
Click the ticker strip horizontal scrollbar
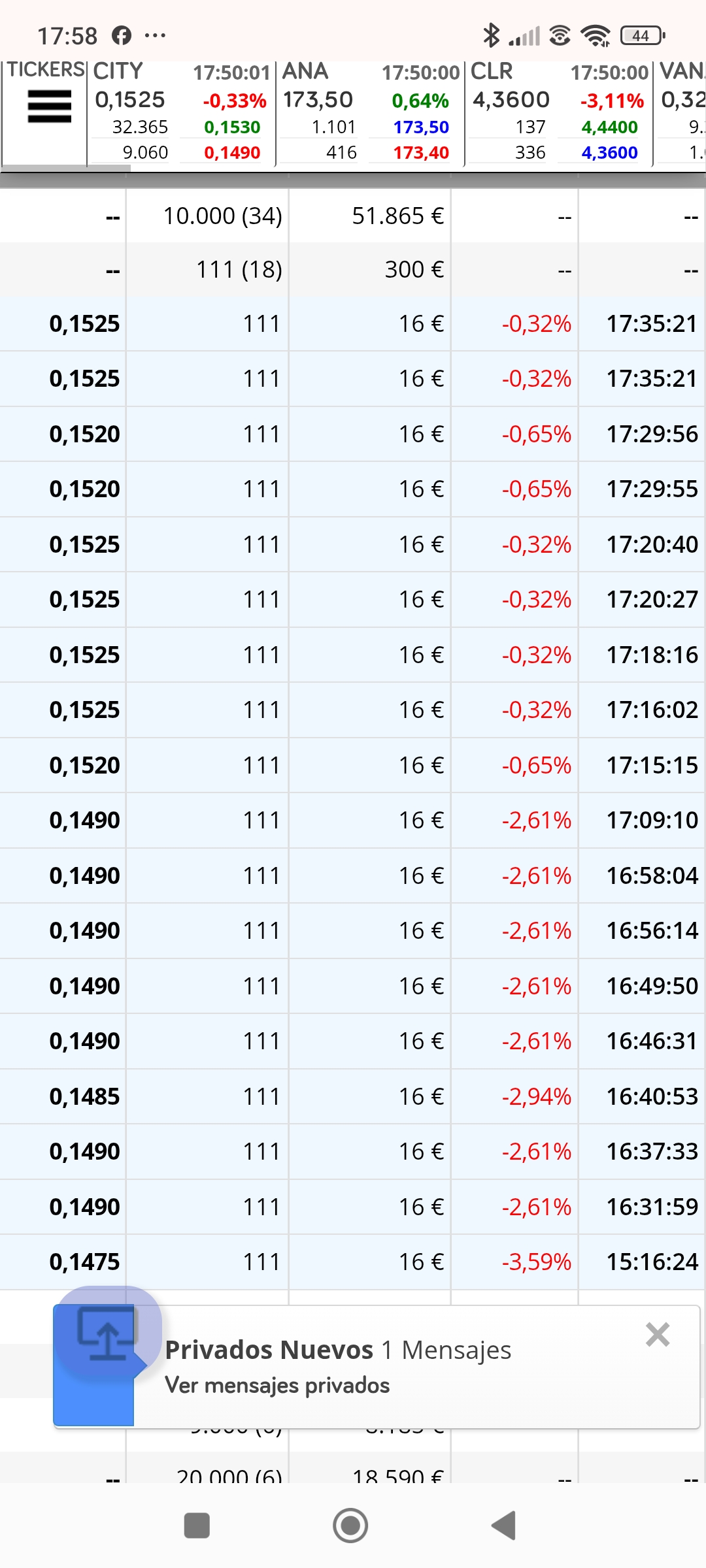tap(65, 169)
